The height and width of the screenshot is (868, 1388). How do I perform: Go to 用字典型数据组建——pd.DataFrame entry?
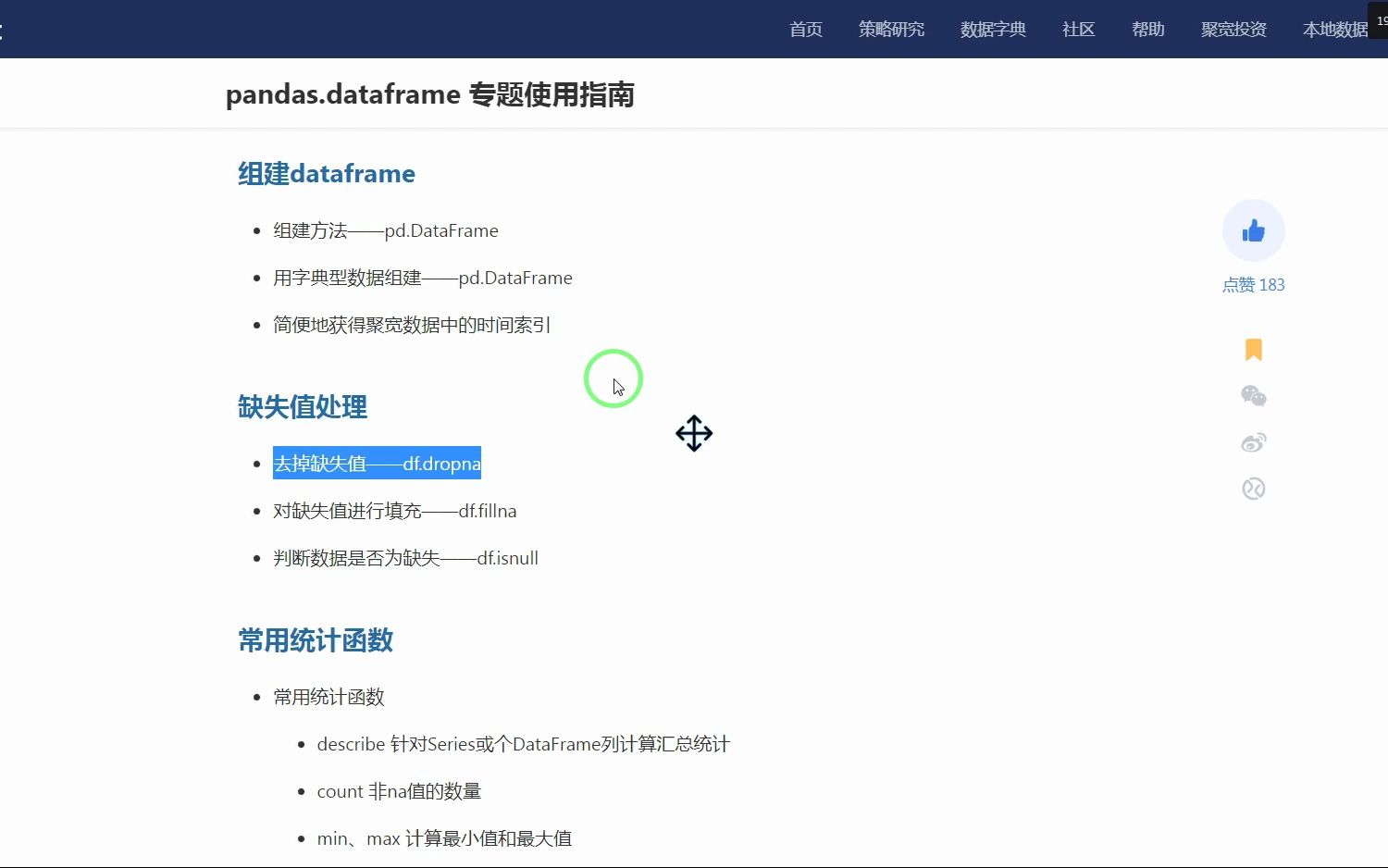point(423,278)
